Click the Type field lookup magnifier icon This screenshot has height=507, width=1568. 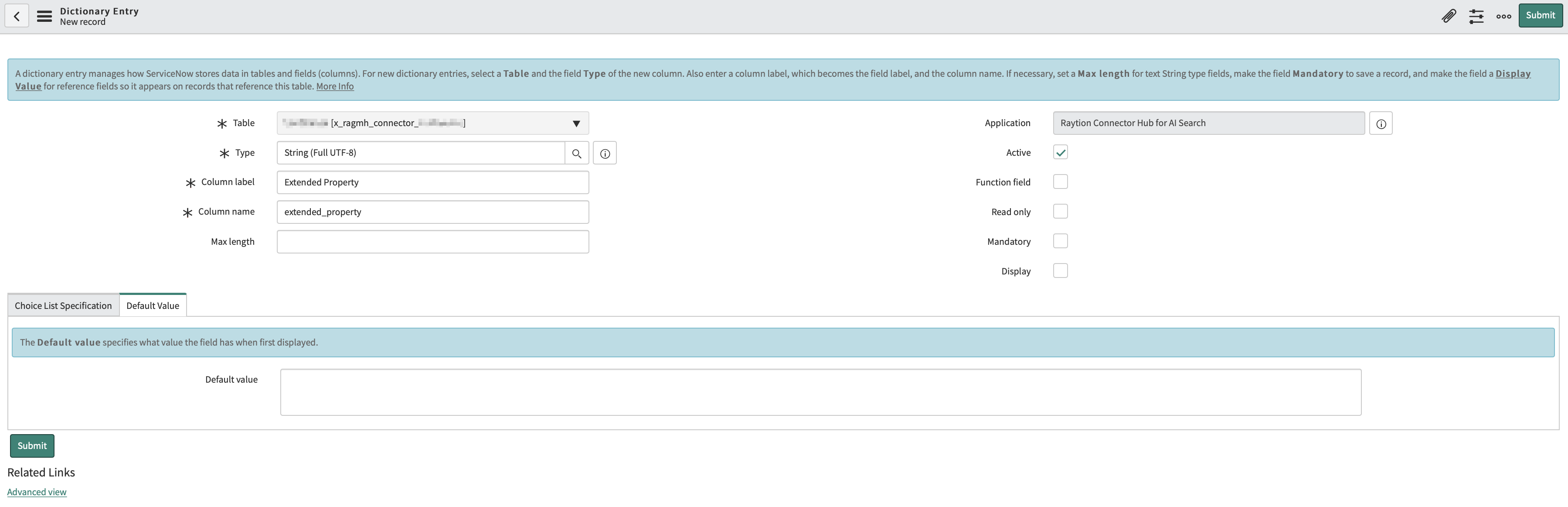pos(576,153)
